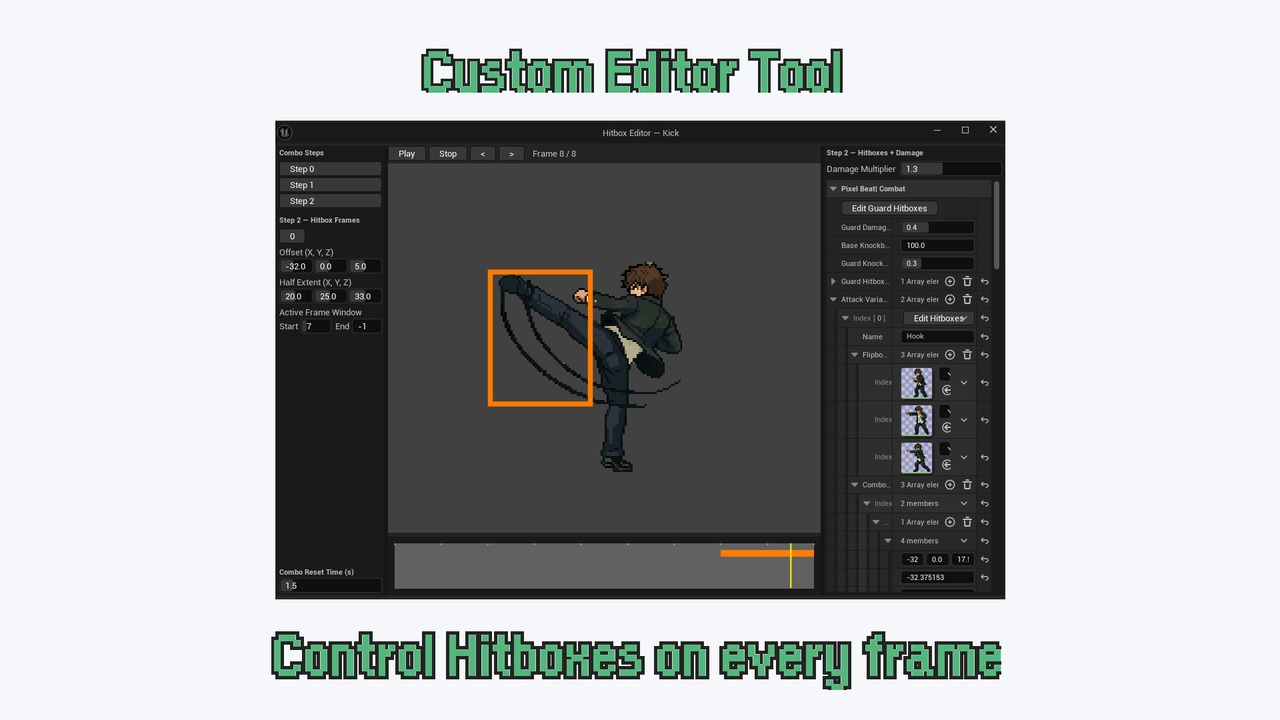Image resolution: width=1280 pixels, height=720 pixels.
Task: Click the Name field containing Hook
Action: [x=937, y=337]
